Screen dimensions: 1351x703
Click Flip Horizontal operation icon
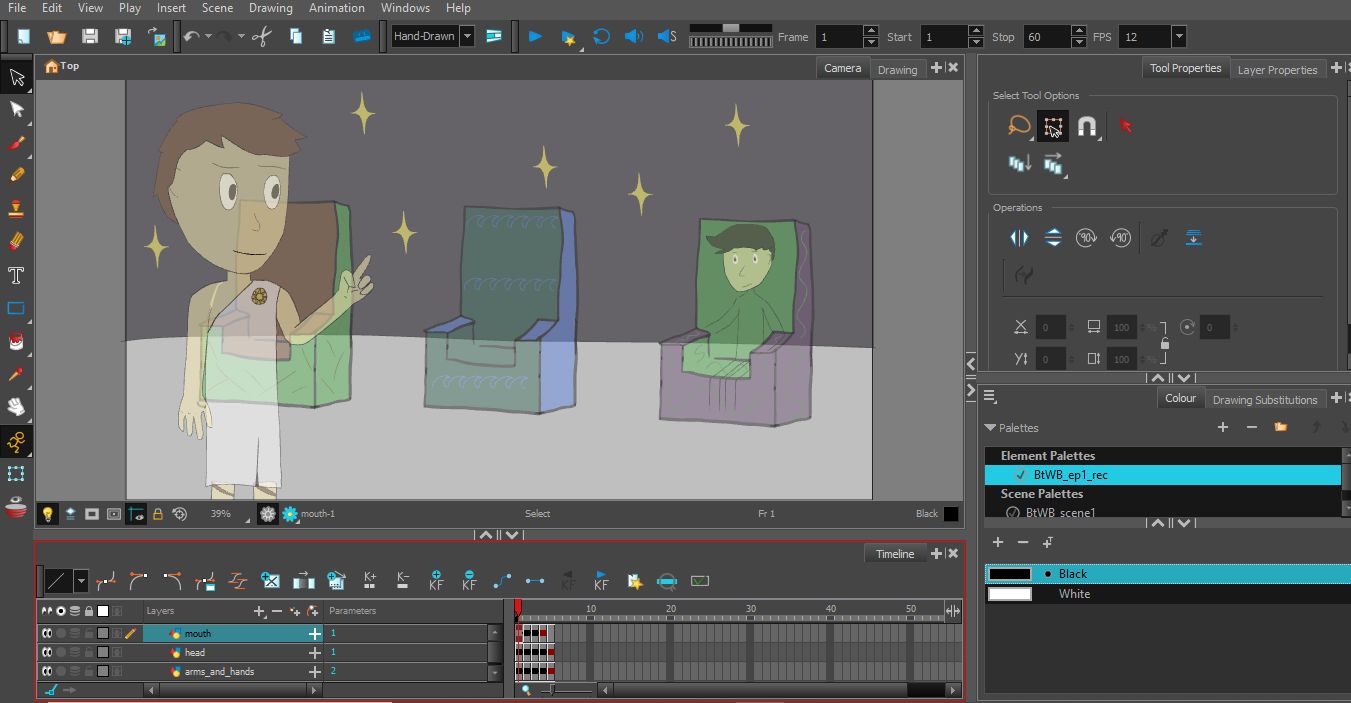coord(1019,238)
